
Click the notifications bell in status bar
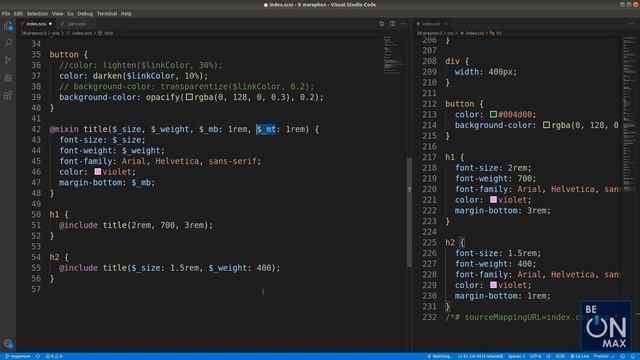pyautogui.click(x=633, y=356)
